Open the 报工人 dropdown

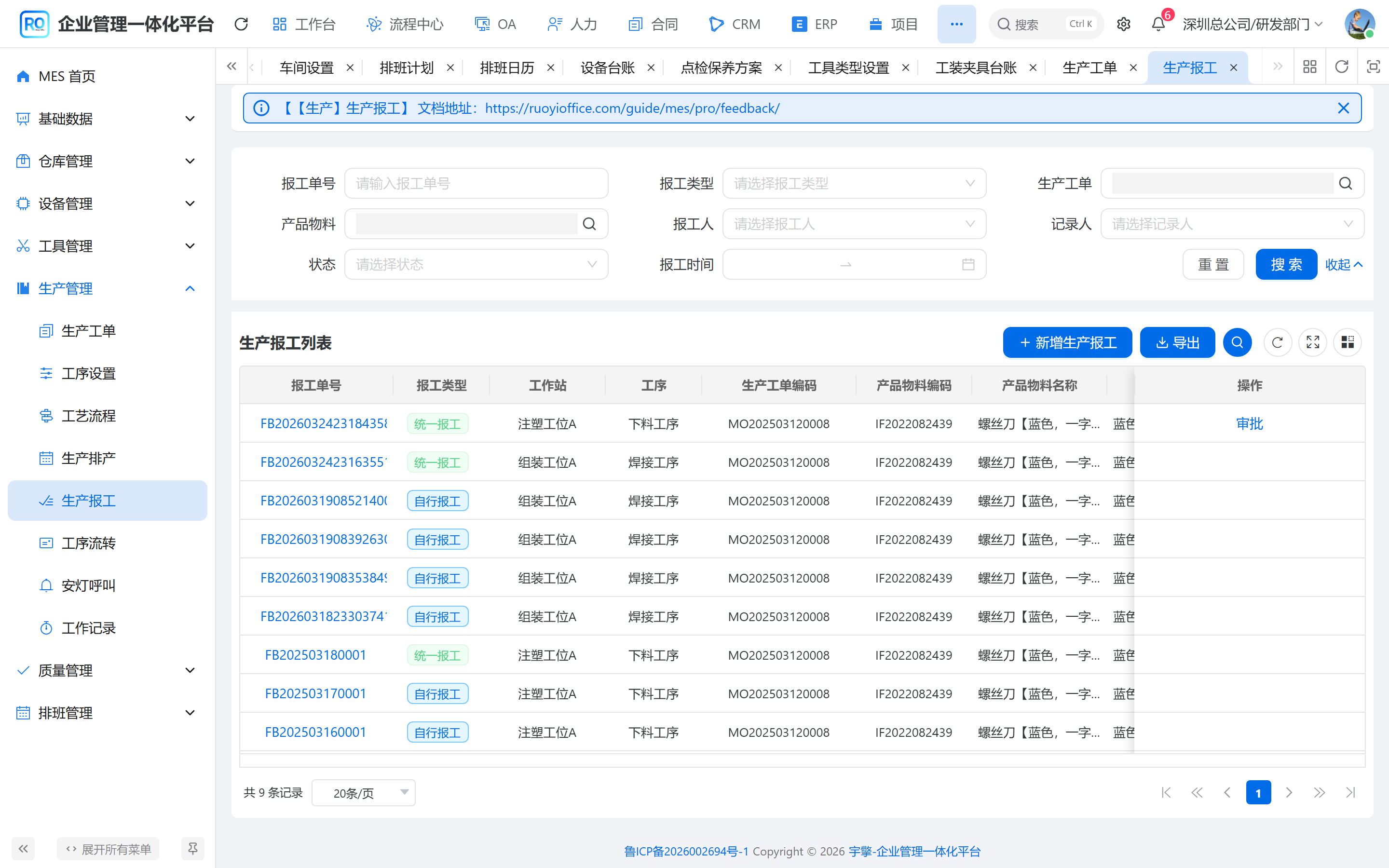coord(854,224)
